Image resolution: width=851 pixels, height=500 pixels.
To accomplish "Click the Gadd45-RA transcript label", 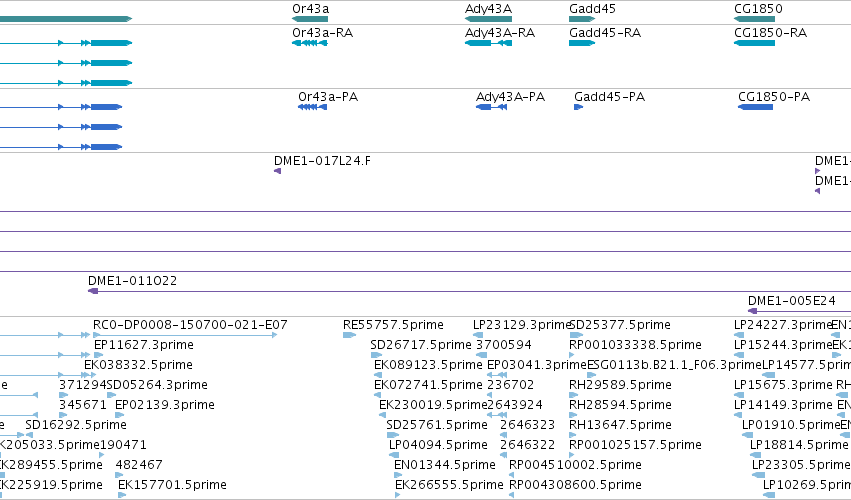I will (x=605, y=33).
